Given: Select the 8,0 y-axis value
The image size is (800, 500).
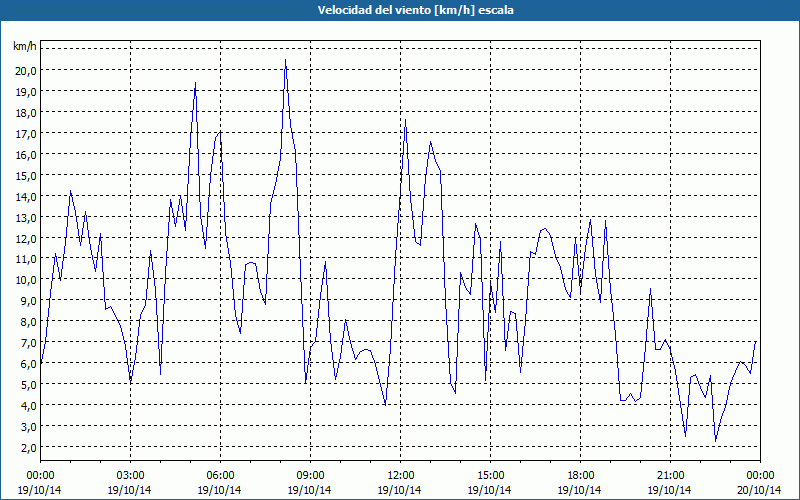Looking at the screenshot, I should (28, 322).
